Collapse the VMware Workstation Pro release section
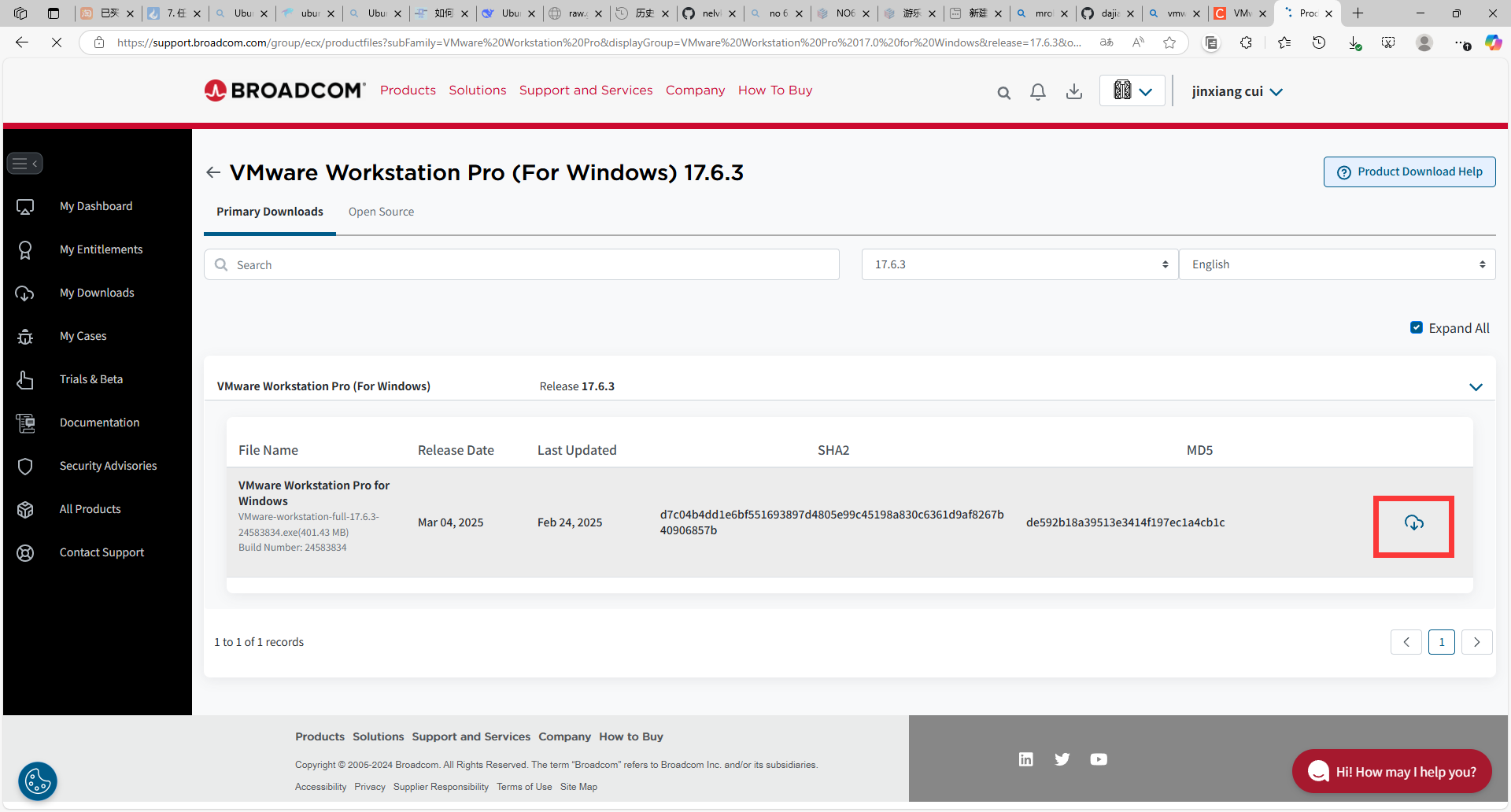Viewport: 1511px width, 812px height. tap(1476, 387)
